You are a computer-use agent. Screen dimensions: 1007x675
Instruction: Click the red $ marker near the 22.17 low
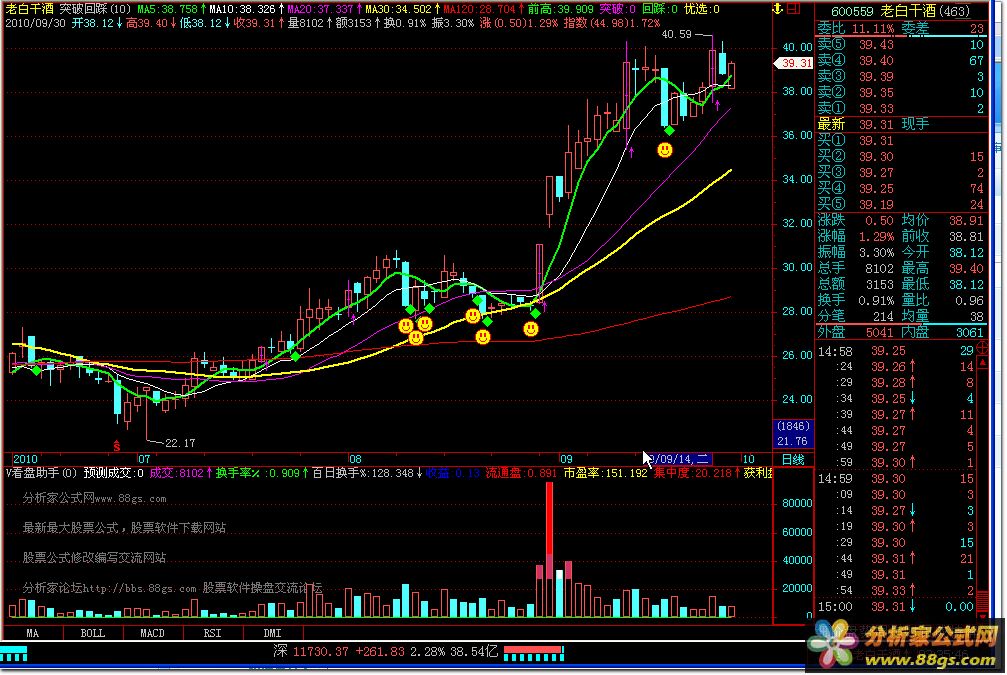(x=116, y=446)
